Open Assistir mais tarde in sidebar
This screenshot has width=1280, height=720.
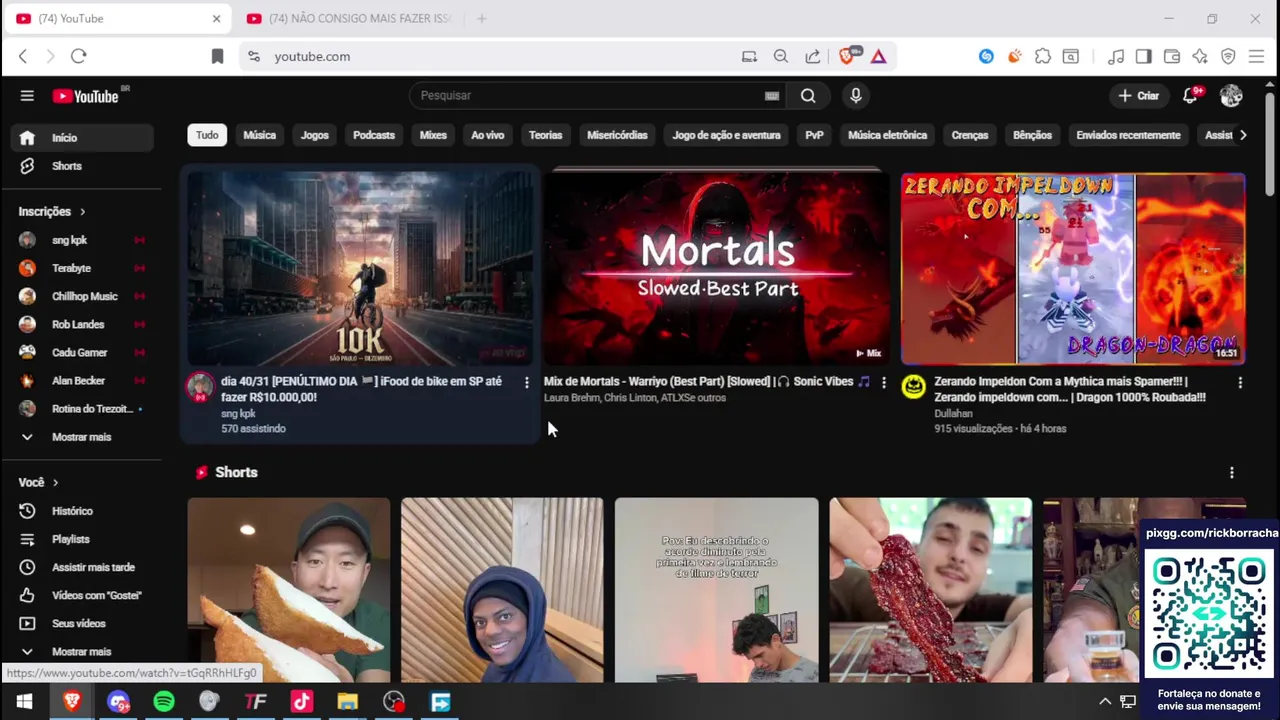82,567
